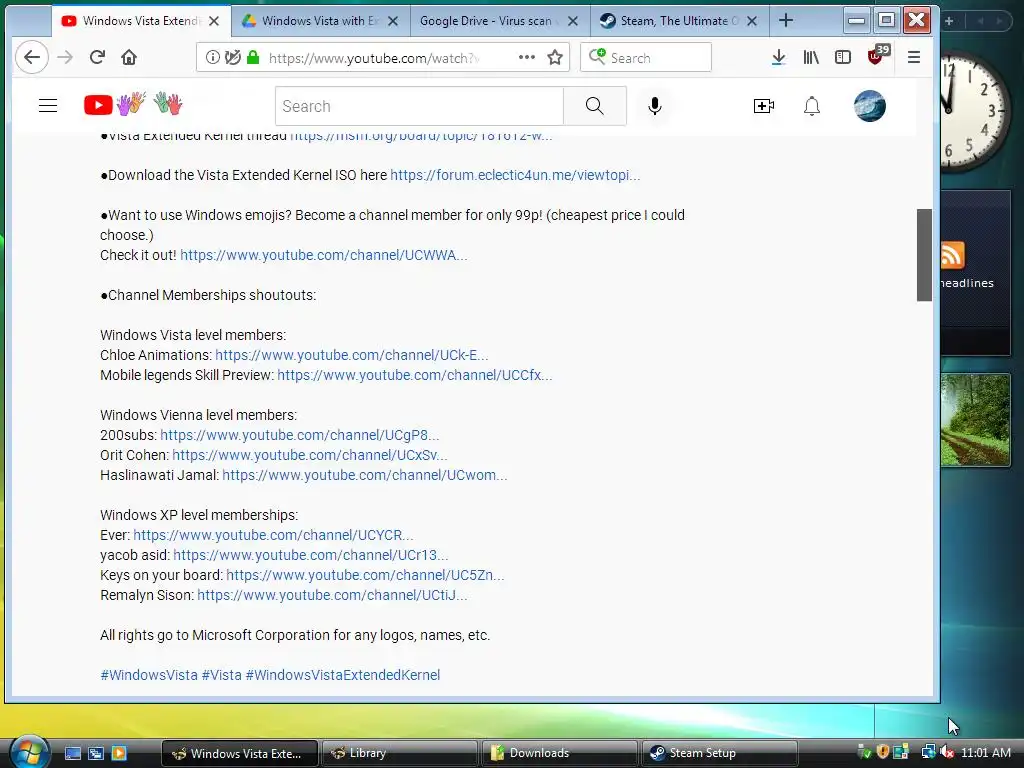
Task: Switch to Downloads taskbar button
Action: (559, 753)
